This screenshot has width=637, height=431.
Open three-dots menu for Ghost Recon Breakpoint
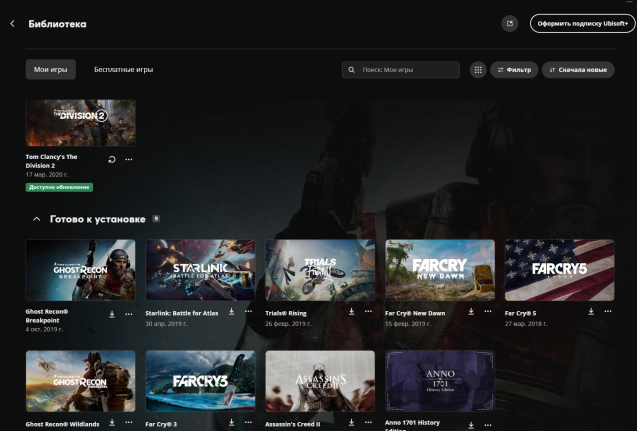pyautogui.click(x=128, y=312)
